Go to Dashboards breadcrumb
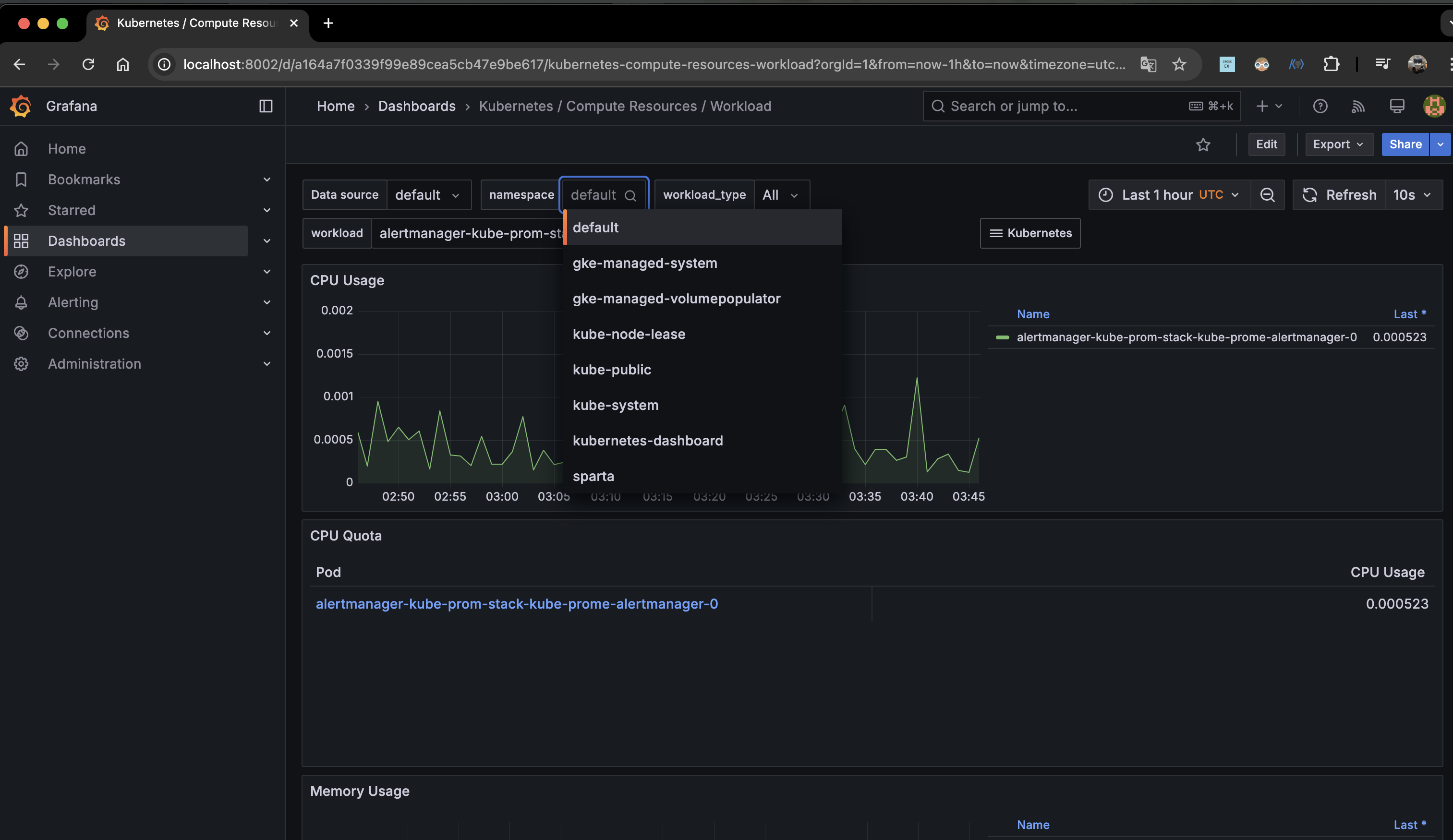1453x840 pixels. tap(417, 106)
